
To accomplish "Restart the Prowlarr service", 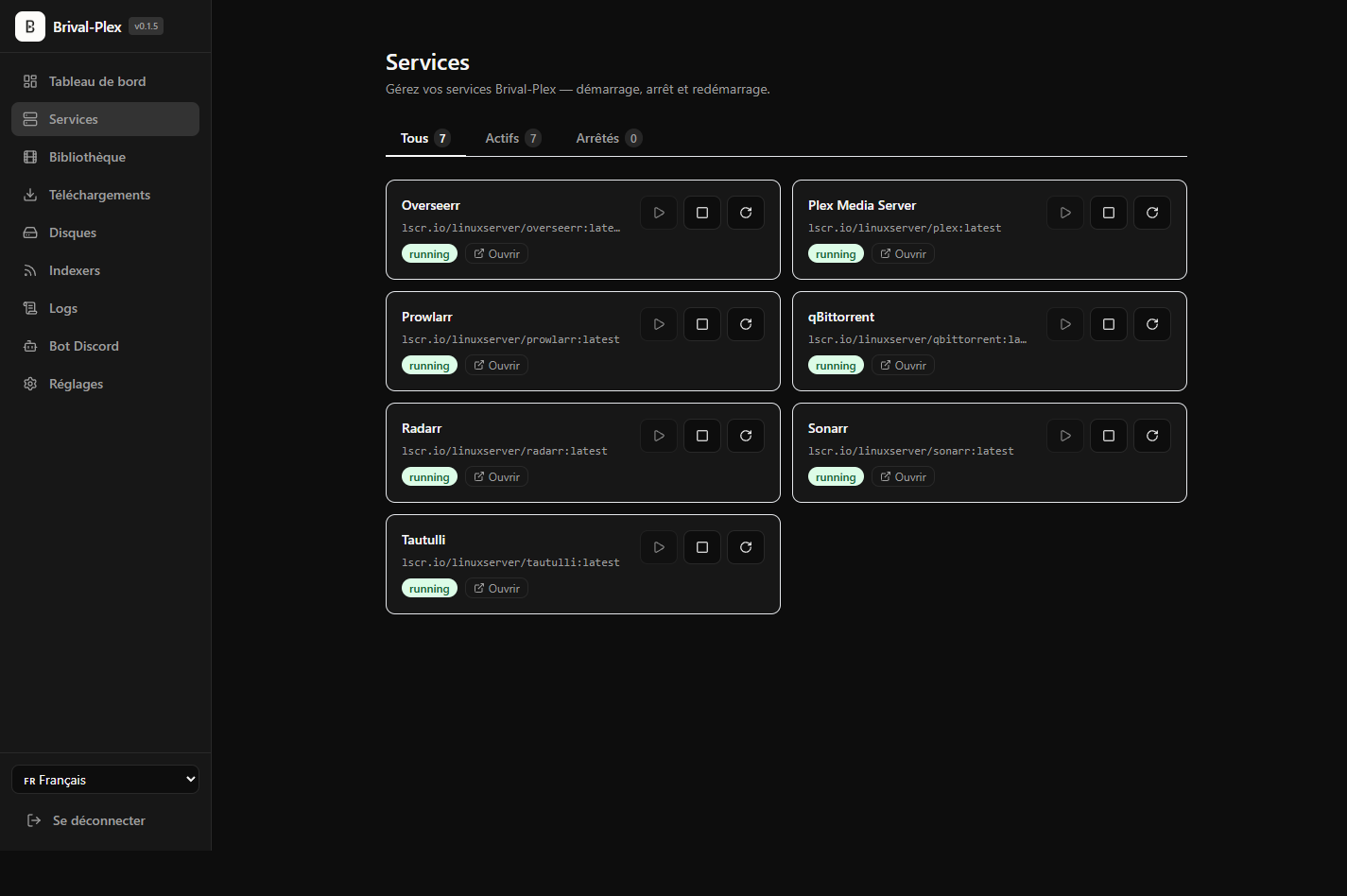I will point(746,324).
